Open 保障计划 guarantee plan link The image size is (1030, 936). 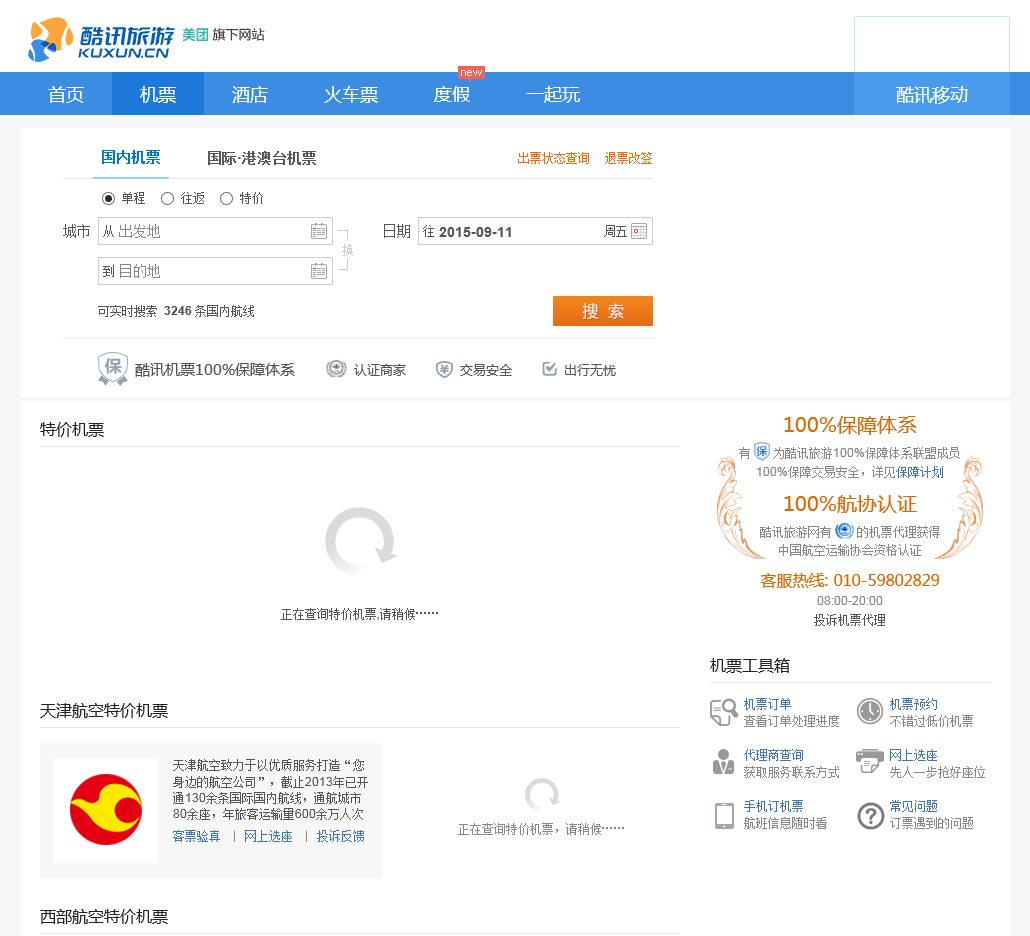pyautogui.click(x=920, y=472)
